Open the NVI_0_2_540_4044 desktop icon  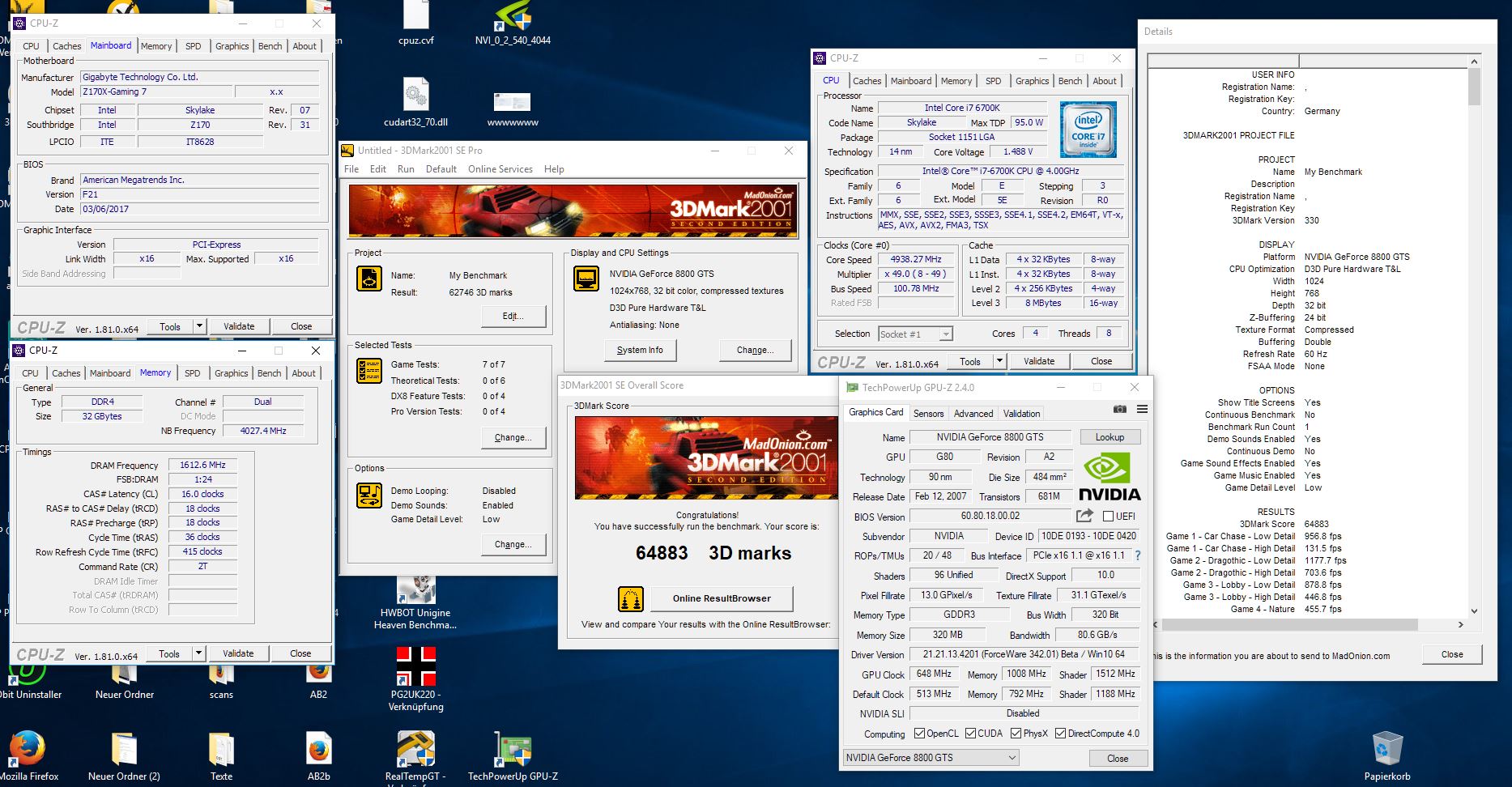[513, 23]
